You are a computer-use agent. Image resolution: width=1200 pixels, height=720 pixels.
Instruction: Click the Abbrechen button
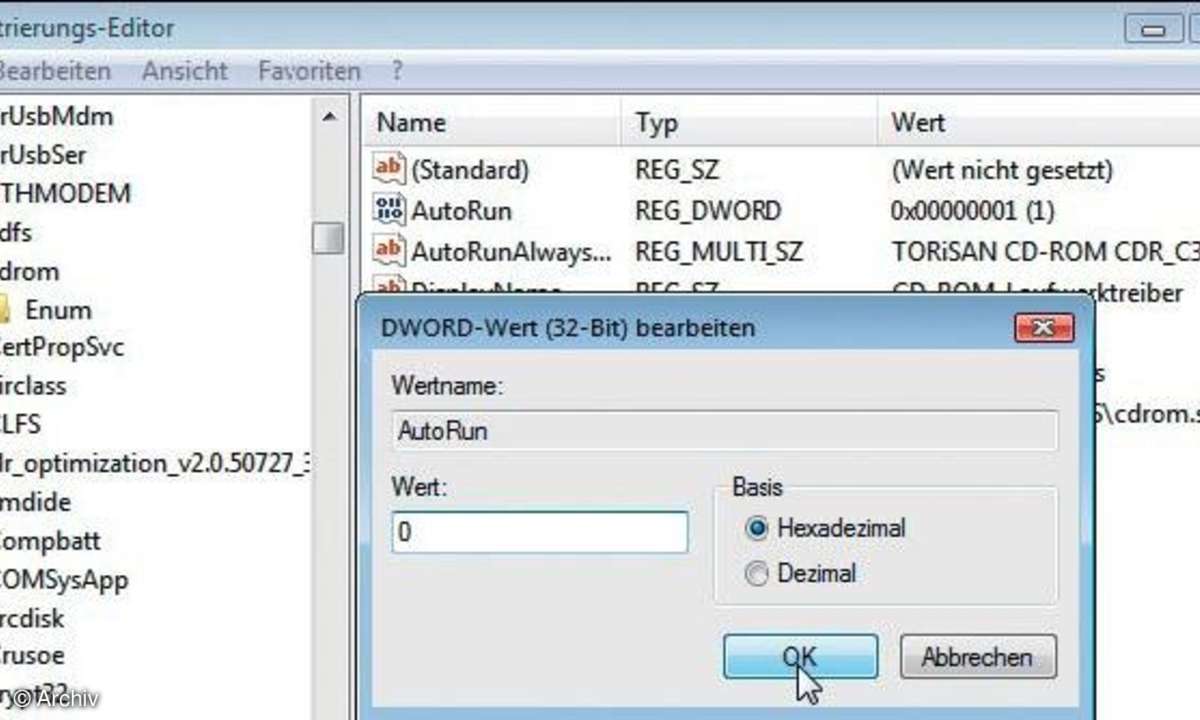tap(978, 657)
